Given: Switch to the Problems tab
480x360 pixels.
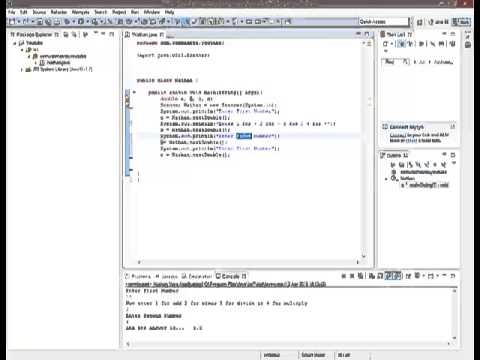Looking at the screenshot, I should point(138,276).
